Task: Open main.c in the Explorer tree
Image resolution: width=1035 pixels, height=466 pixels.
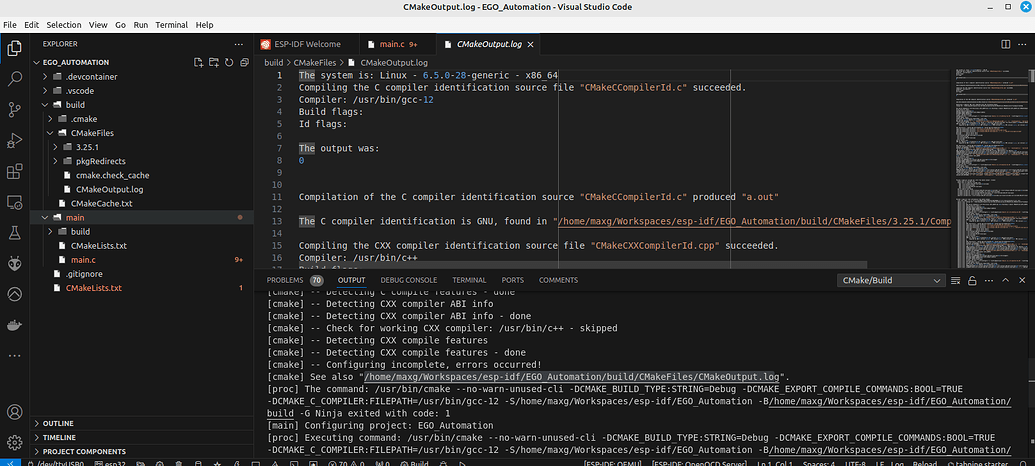Action: click(83, 259)
